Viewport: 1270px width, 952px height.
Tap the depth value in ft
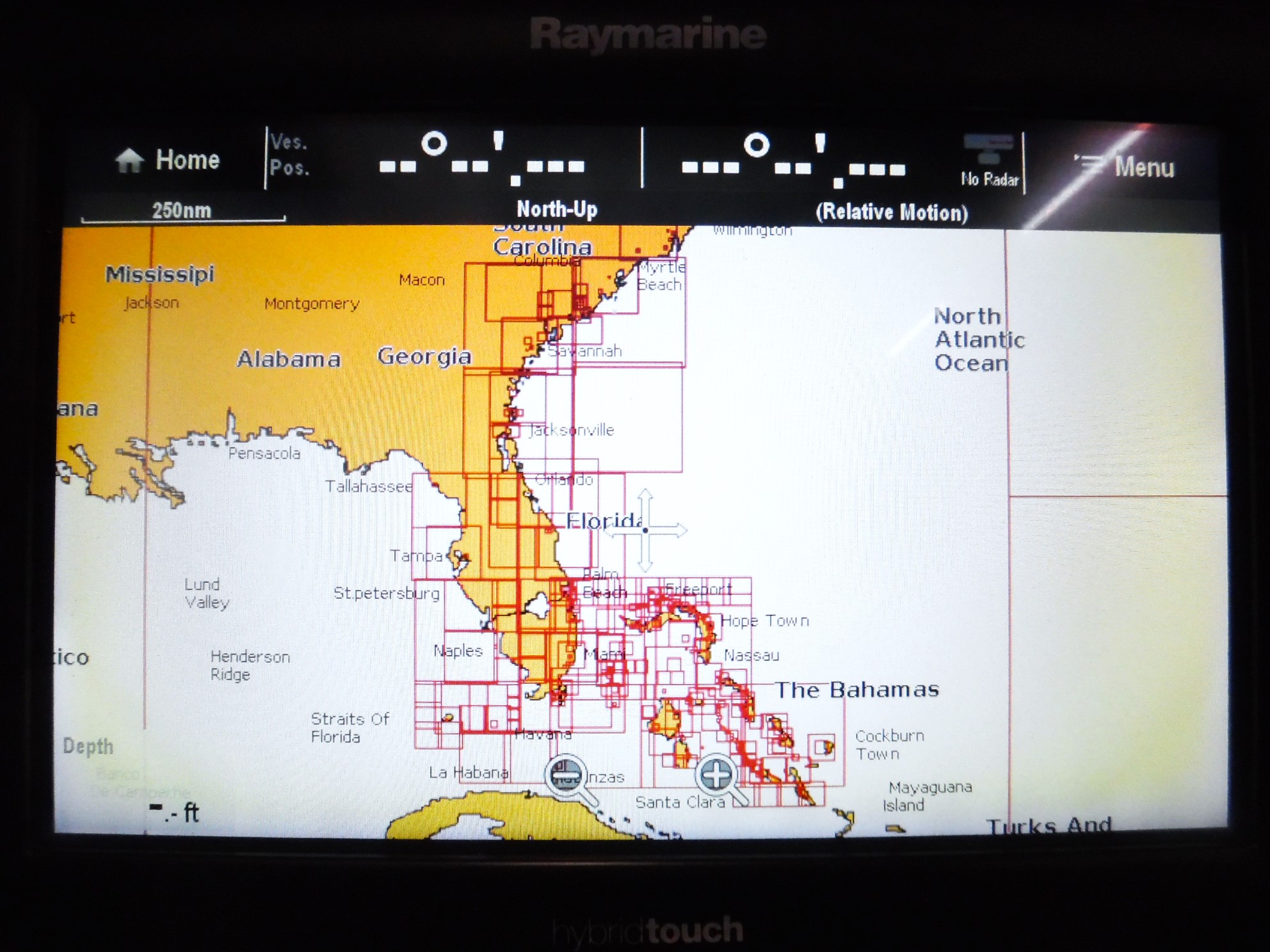(174, 813)
